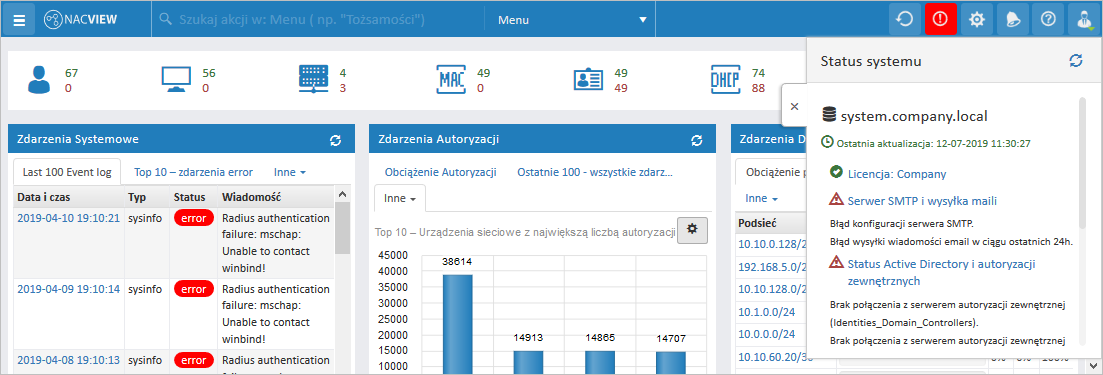Select the Last 100 Event log tab
The image size is (1103, 375).
(x=67, y=171)
